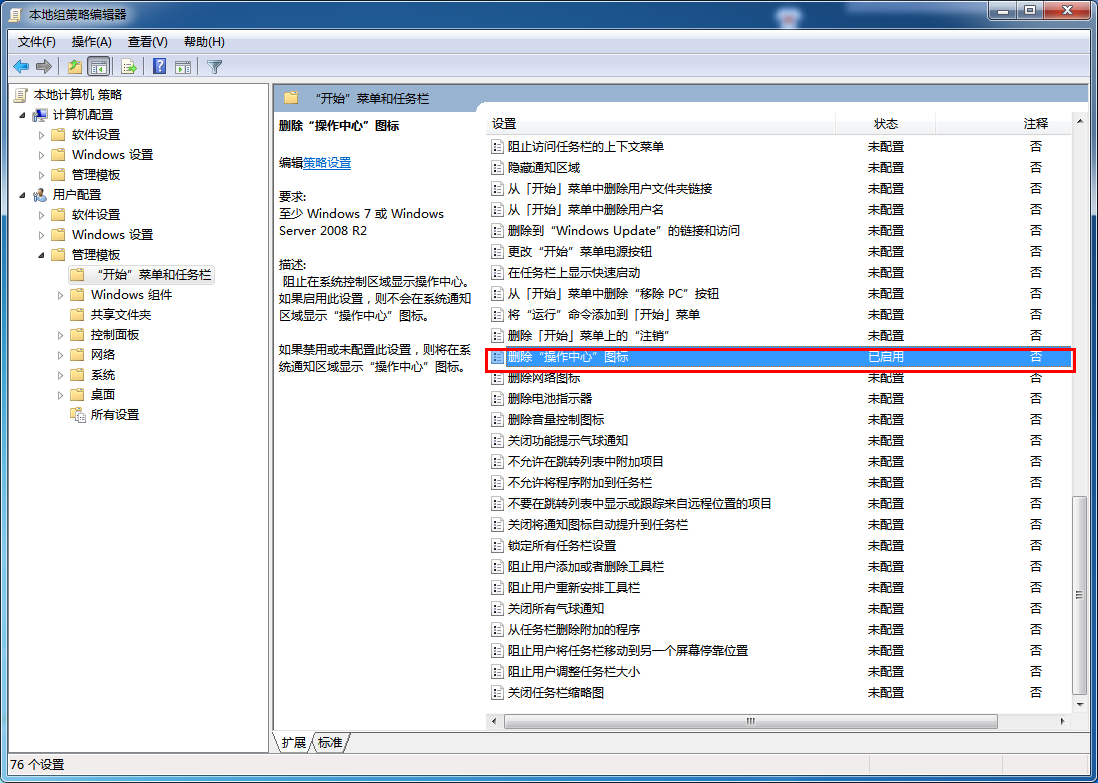Switch to the 扩展 tab

293,742
